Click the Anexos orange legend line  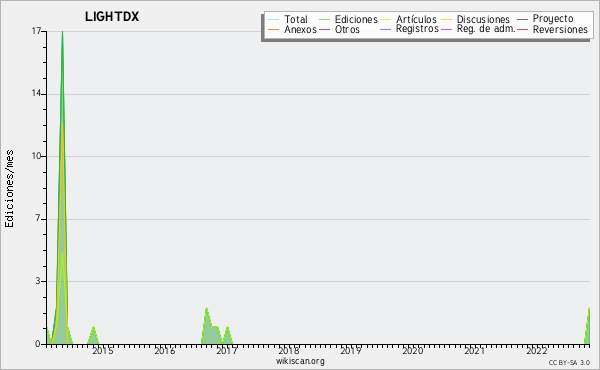[274, 29]
